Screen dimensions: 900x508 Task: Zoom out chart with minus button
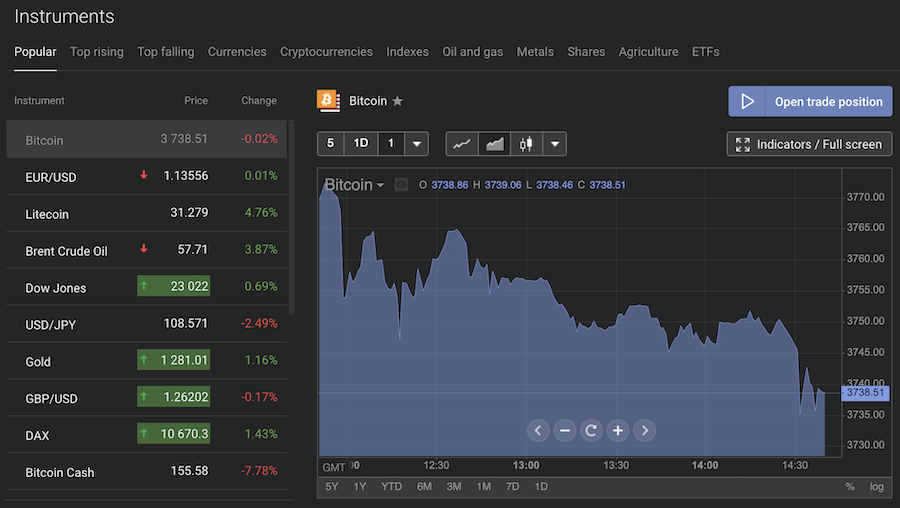(x=565, y=431)
